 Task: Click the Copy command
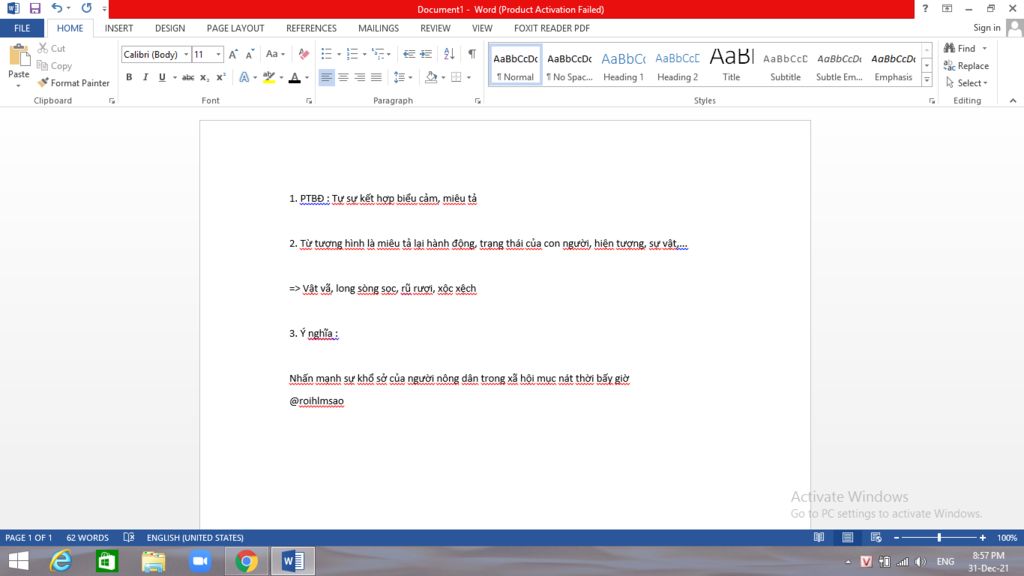pos(54,66)
